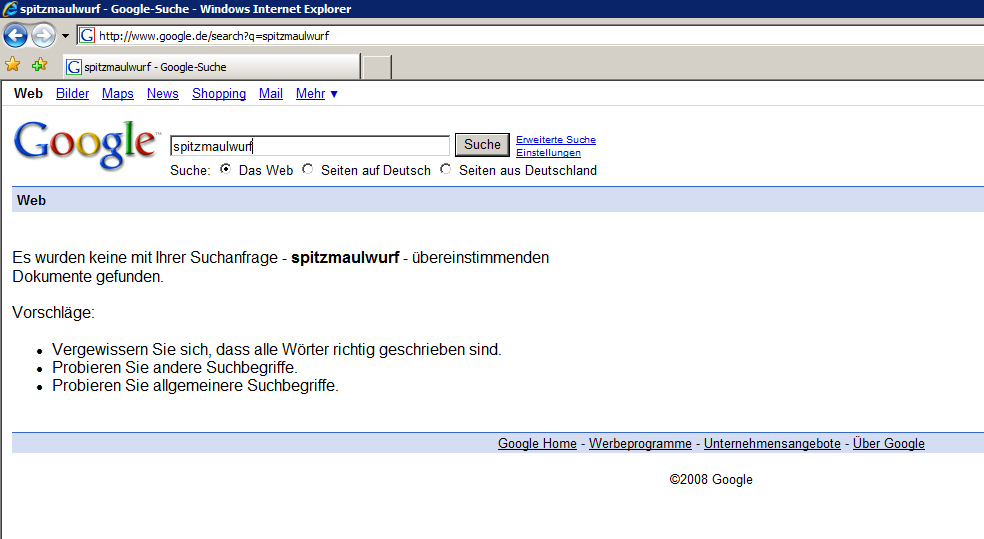Open the Maps link
984x539 pixels.
[117, 93]
